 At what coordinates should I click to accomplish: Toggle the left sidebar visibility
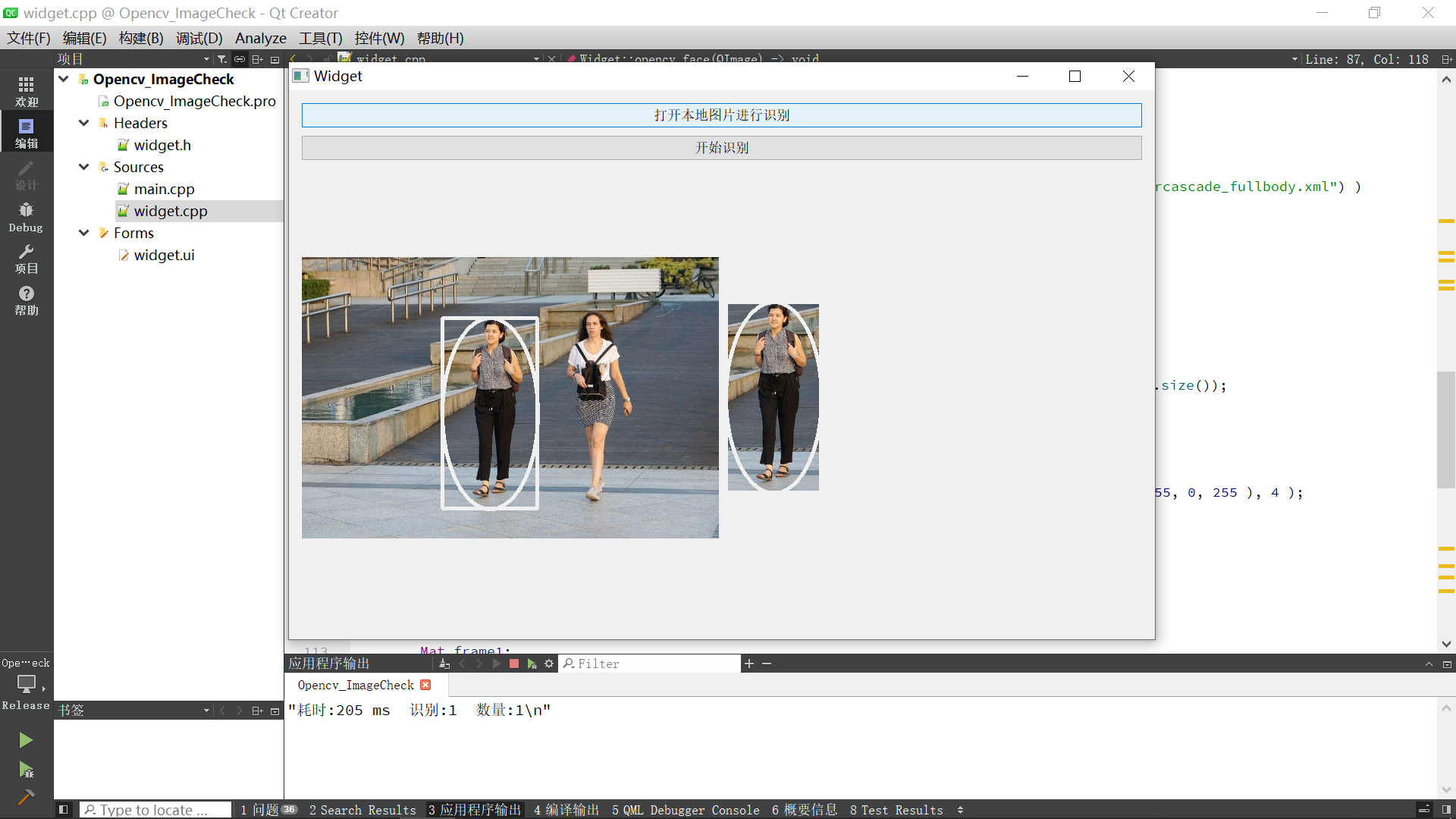[x=64, y=810]
